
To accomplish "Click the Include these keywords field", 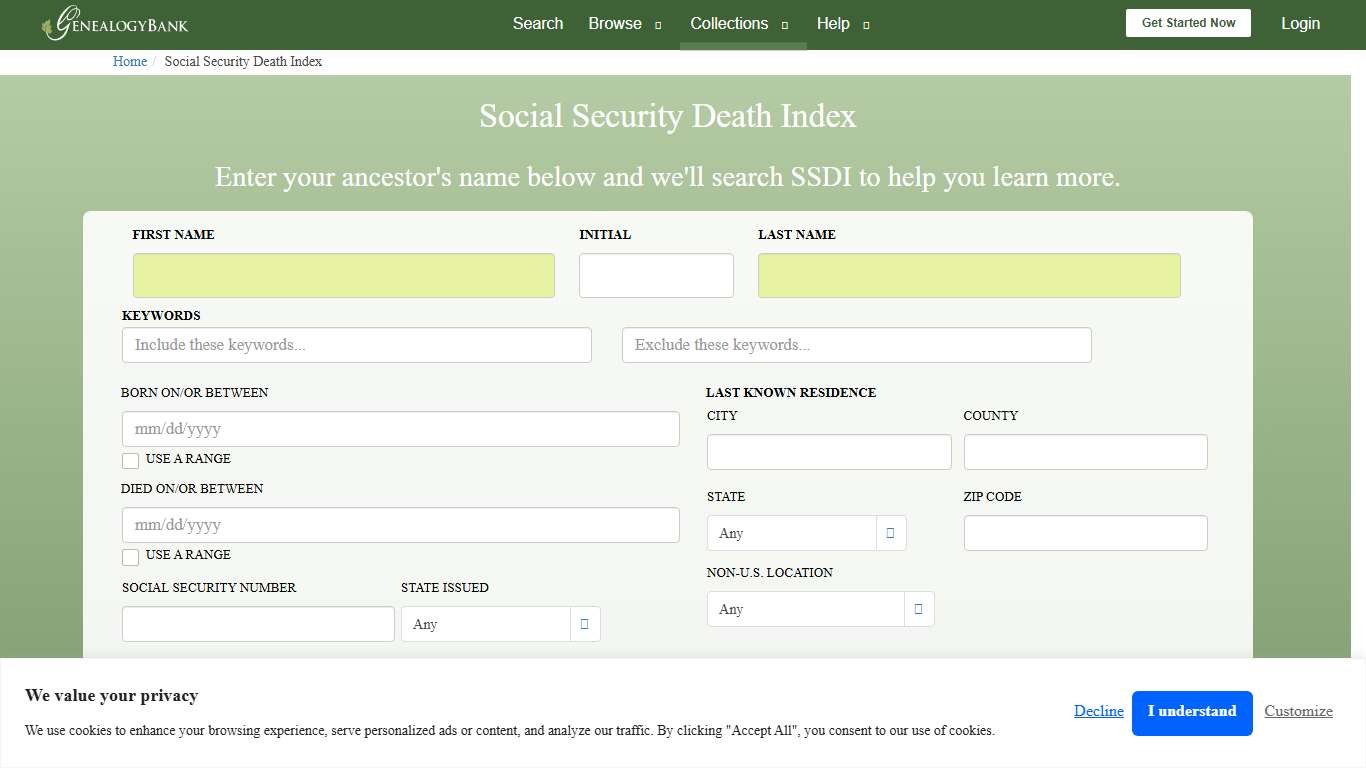I will point(356,344).
